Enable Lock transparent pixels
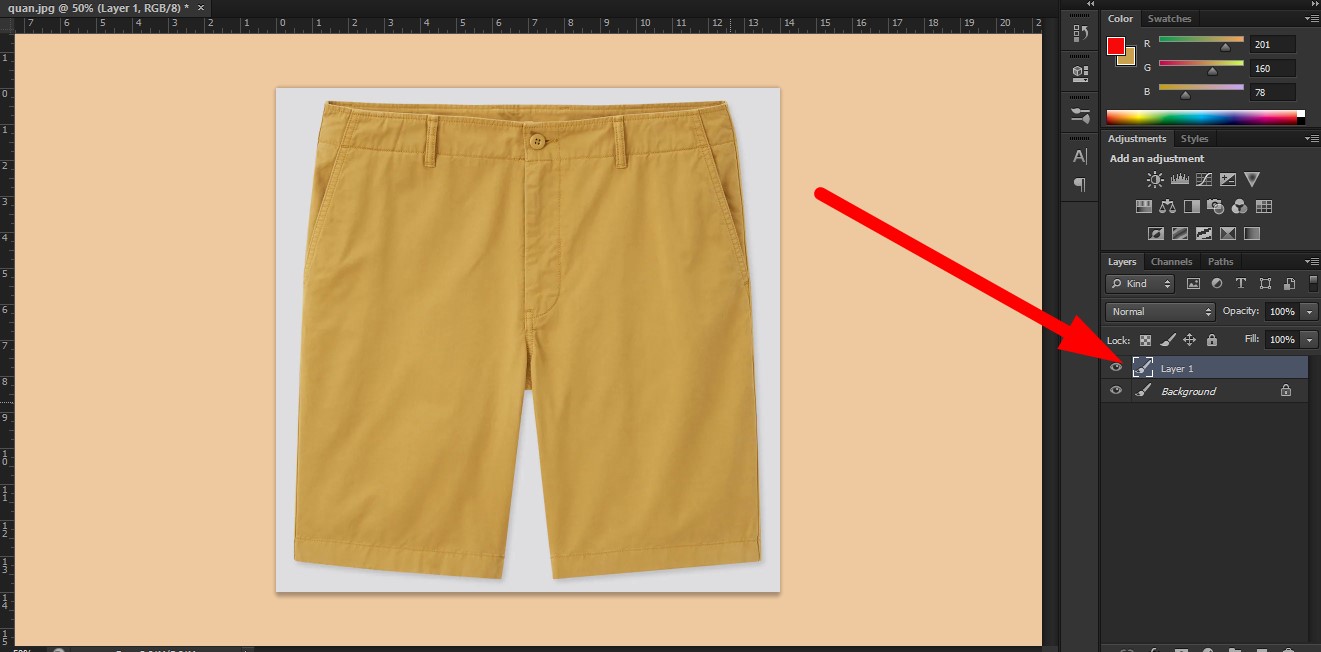 [1143, 340]
